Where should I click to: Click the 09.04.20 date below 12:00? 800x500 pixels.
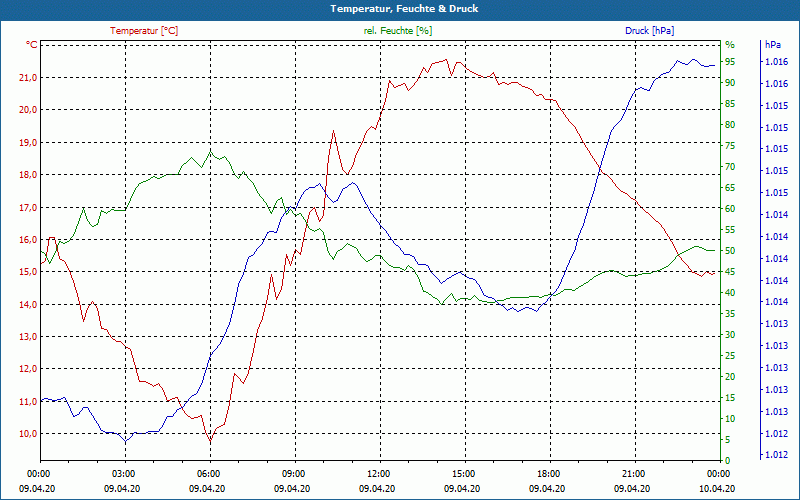click(x=378, y=489)
